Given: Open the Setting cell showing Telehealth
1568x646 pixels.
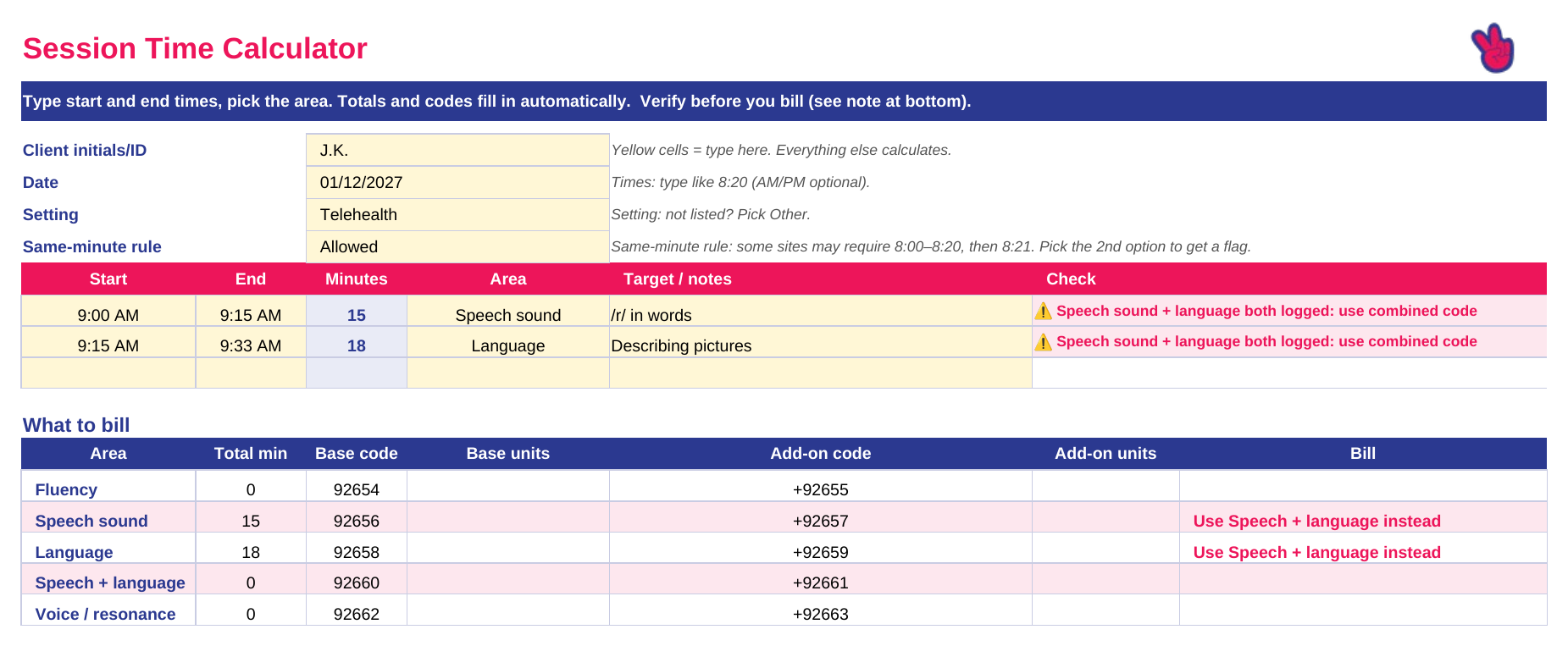Looking at the screenshot, I should pos(457,214).
